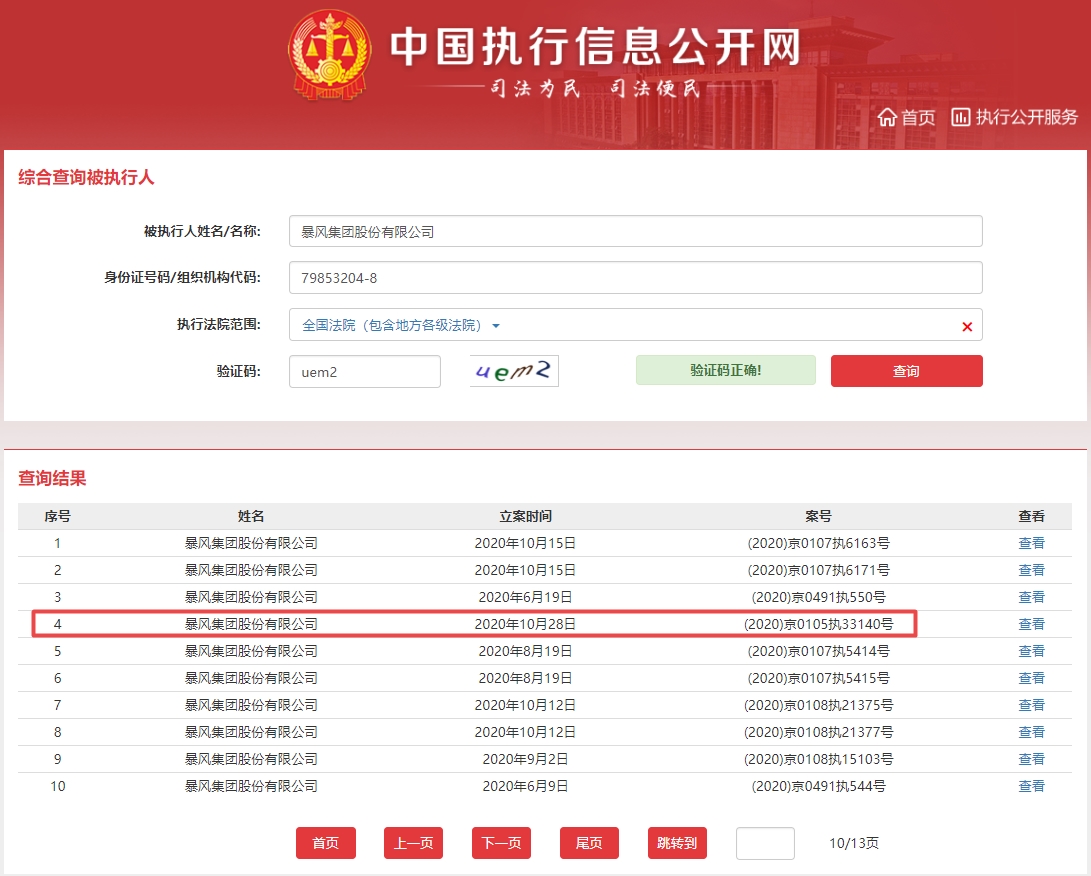Select row number 7 in results
Screen dimensions: 1091x876
click(57, 705)
